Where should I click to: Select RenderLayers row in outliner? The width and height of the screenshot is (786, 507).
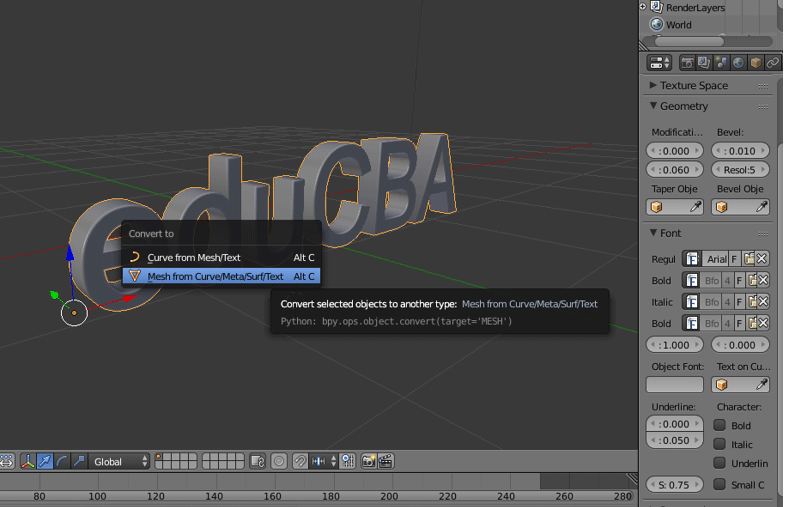point(695,8)
